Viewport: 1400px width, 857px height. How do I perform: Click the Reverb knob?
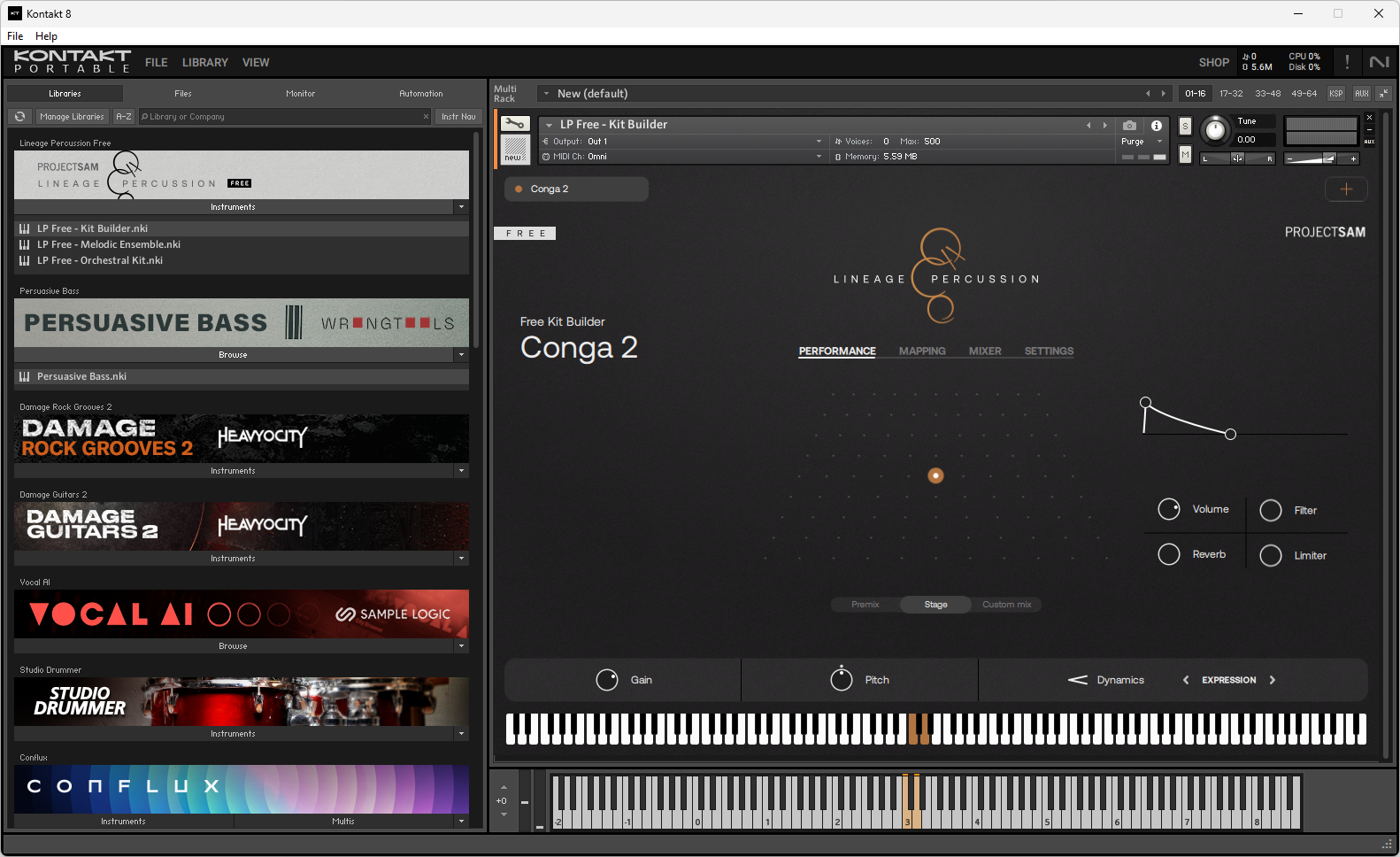[1169, 554]
